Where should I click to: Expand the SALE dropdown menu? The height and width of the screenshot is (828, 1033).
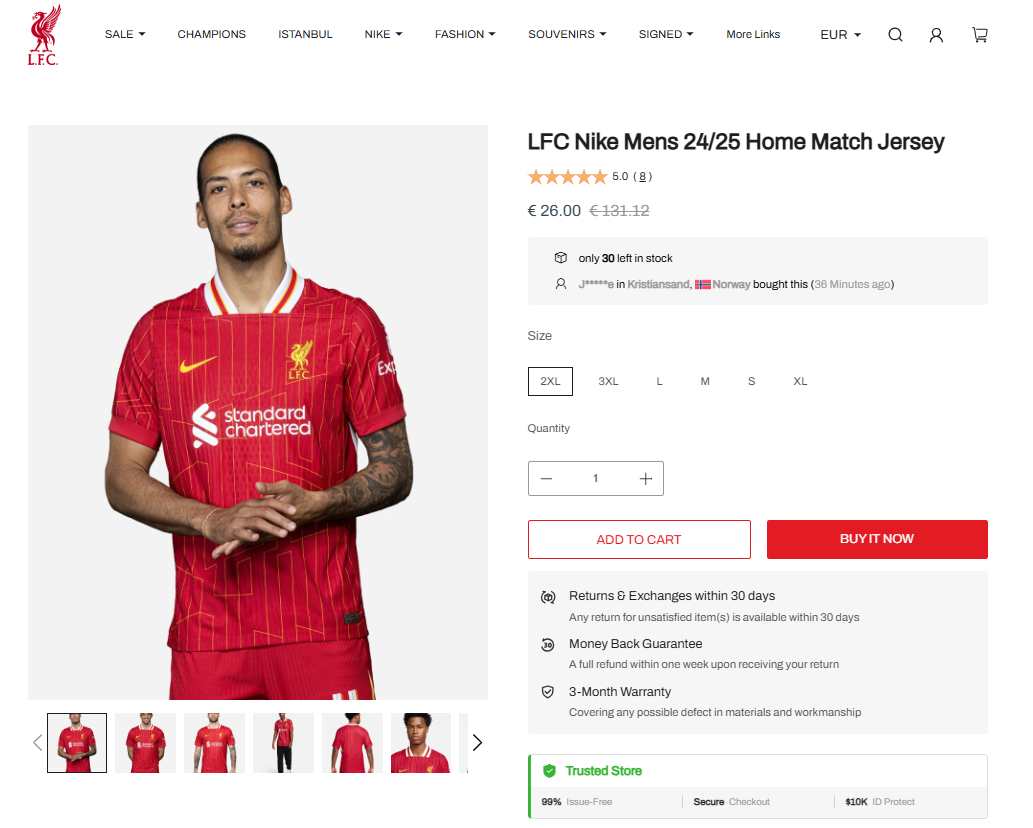(125, 34)
